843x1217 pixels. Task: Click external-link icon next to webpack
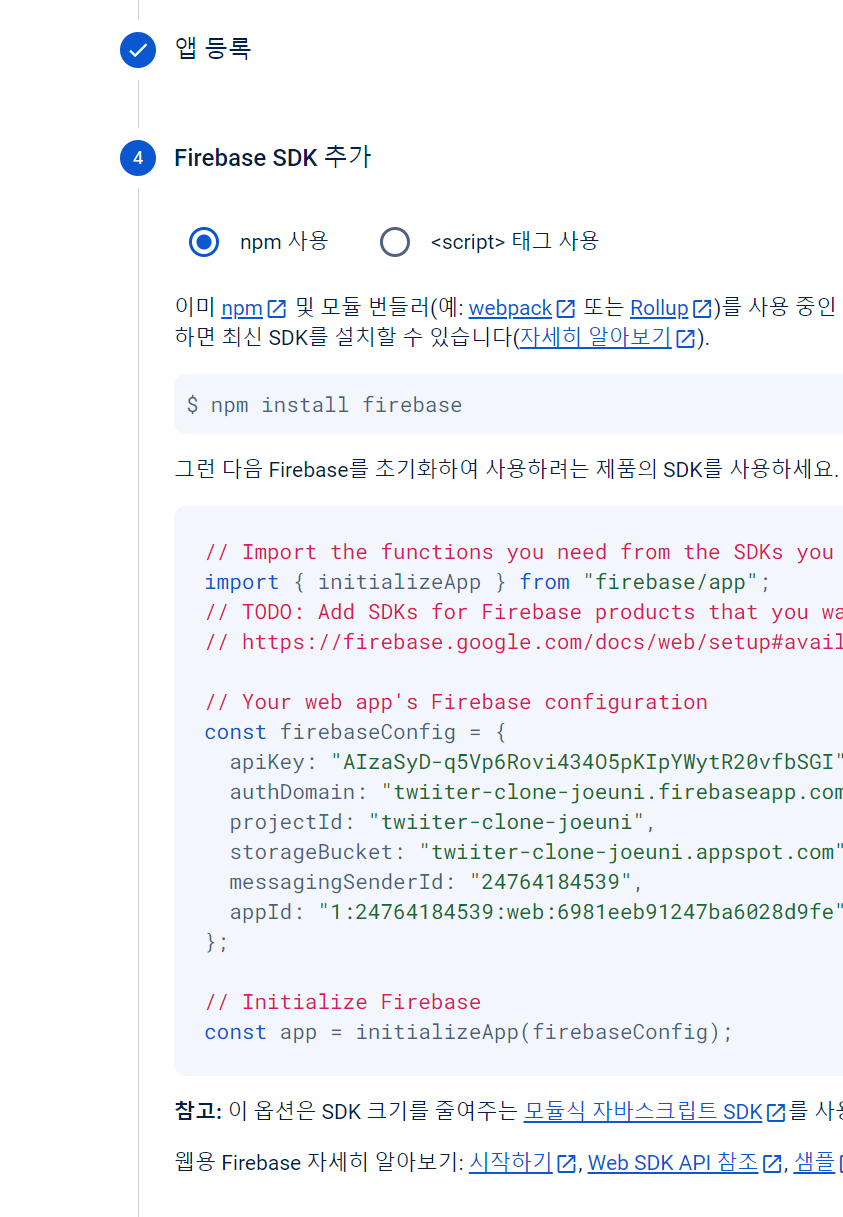point(566,308)
